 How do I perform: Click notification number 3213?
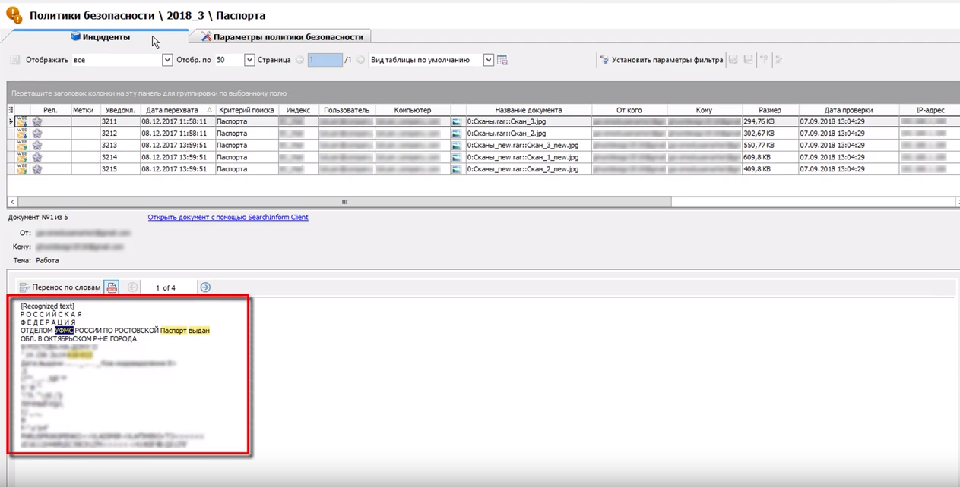tap(109, 145)
